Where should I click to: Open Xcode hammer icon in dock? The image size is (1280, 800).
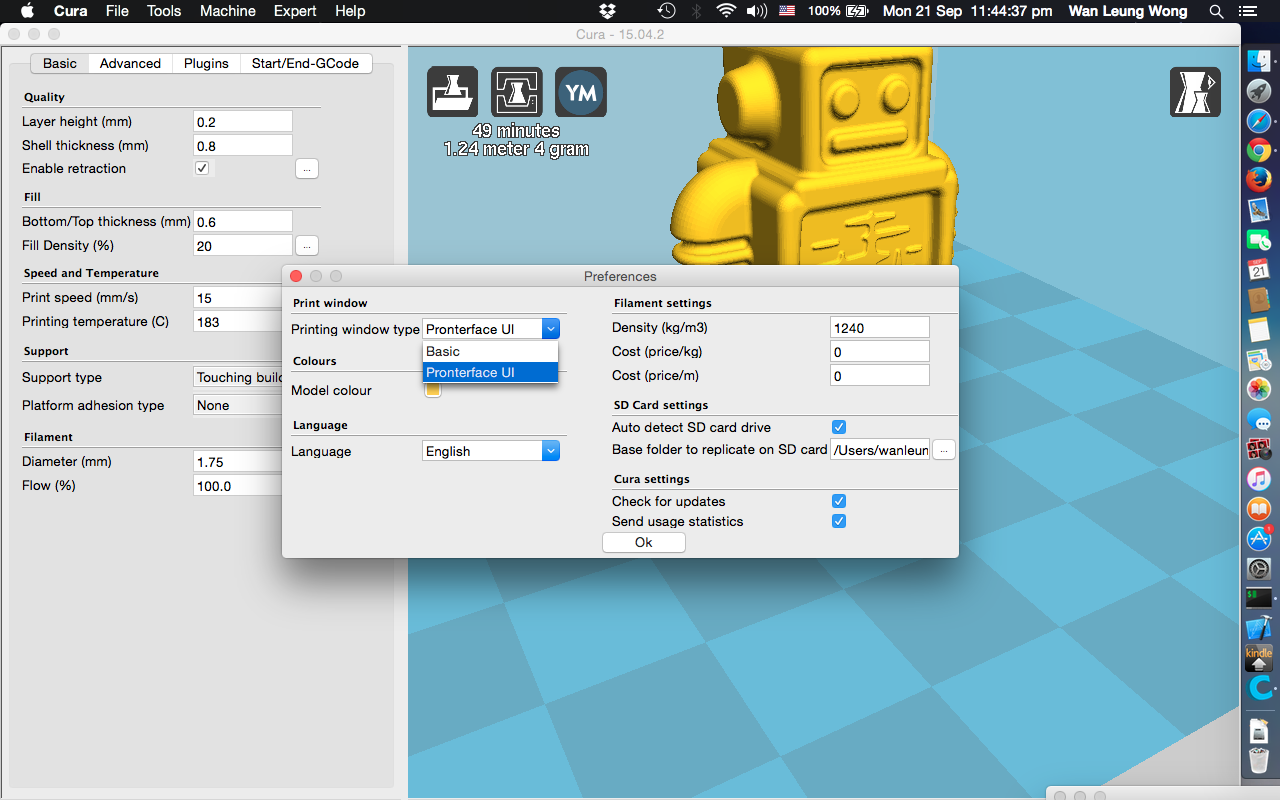click(1259, 628)
